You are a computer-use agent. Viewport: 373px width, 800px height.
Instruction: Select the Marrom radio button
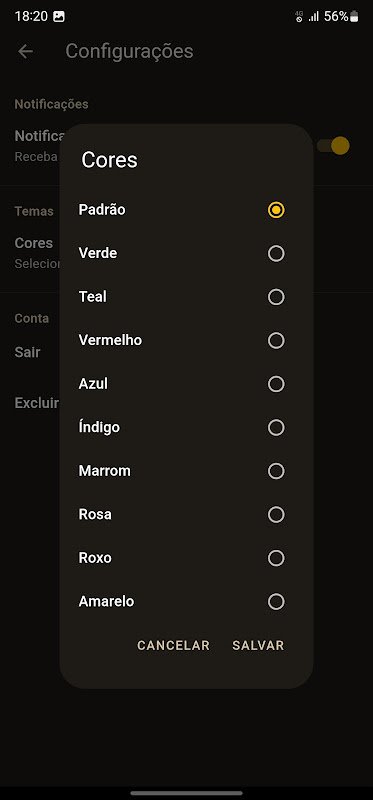click(x=276, y=471)
